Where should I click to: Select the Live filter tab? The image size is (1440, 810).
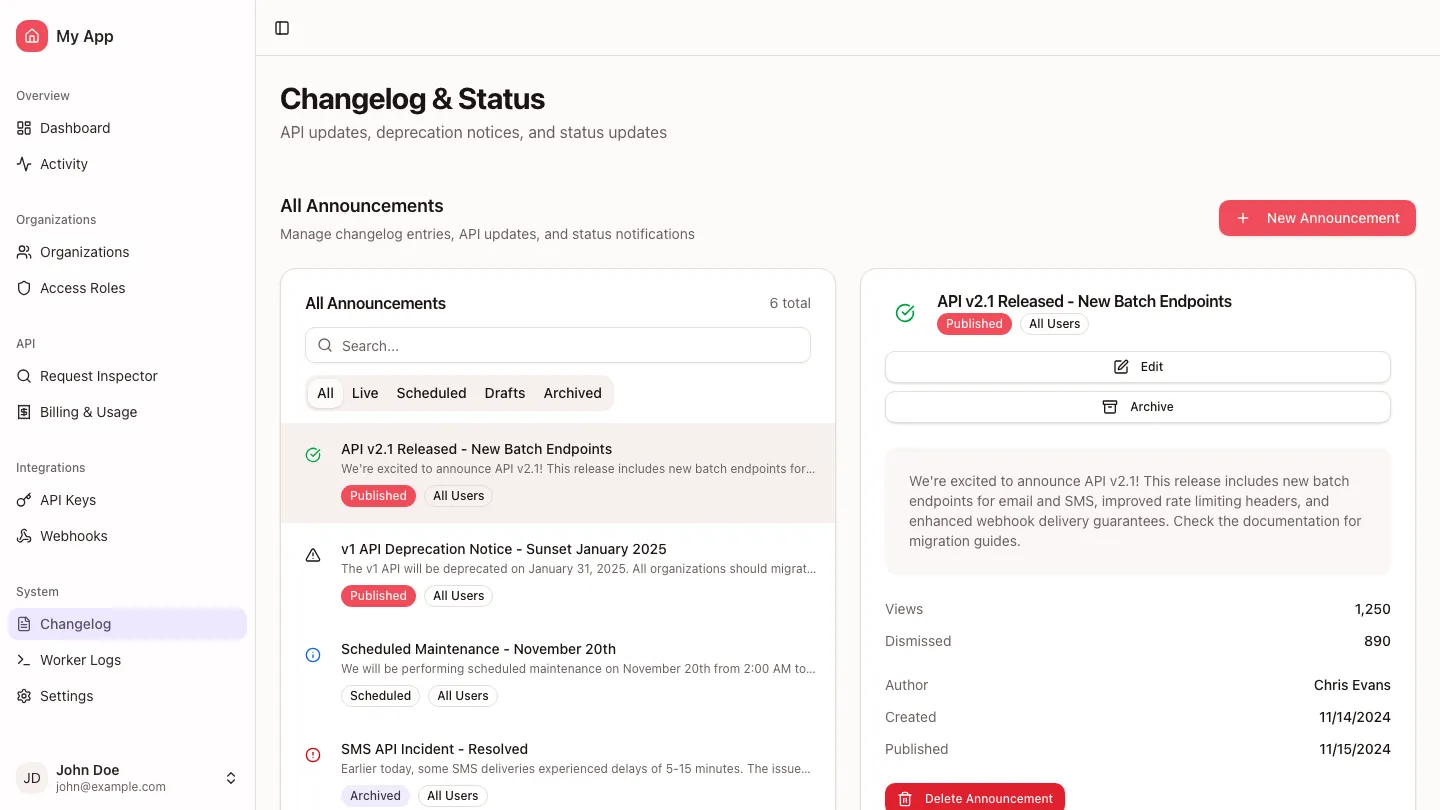(365, 393)
